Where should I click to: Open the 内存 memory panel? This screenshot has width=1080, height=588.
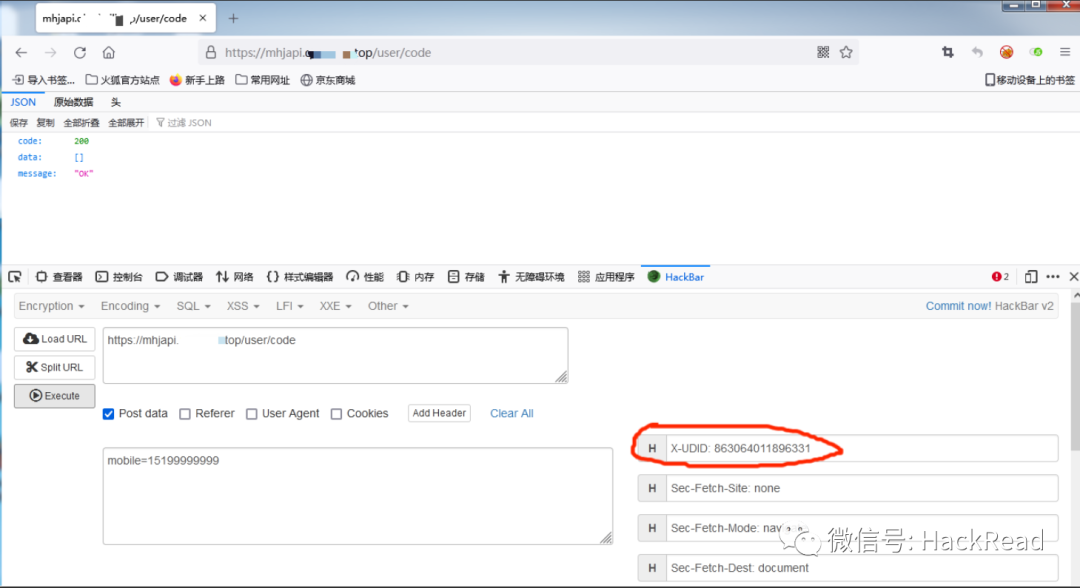click(416, 277)
